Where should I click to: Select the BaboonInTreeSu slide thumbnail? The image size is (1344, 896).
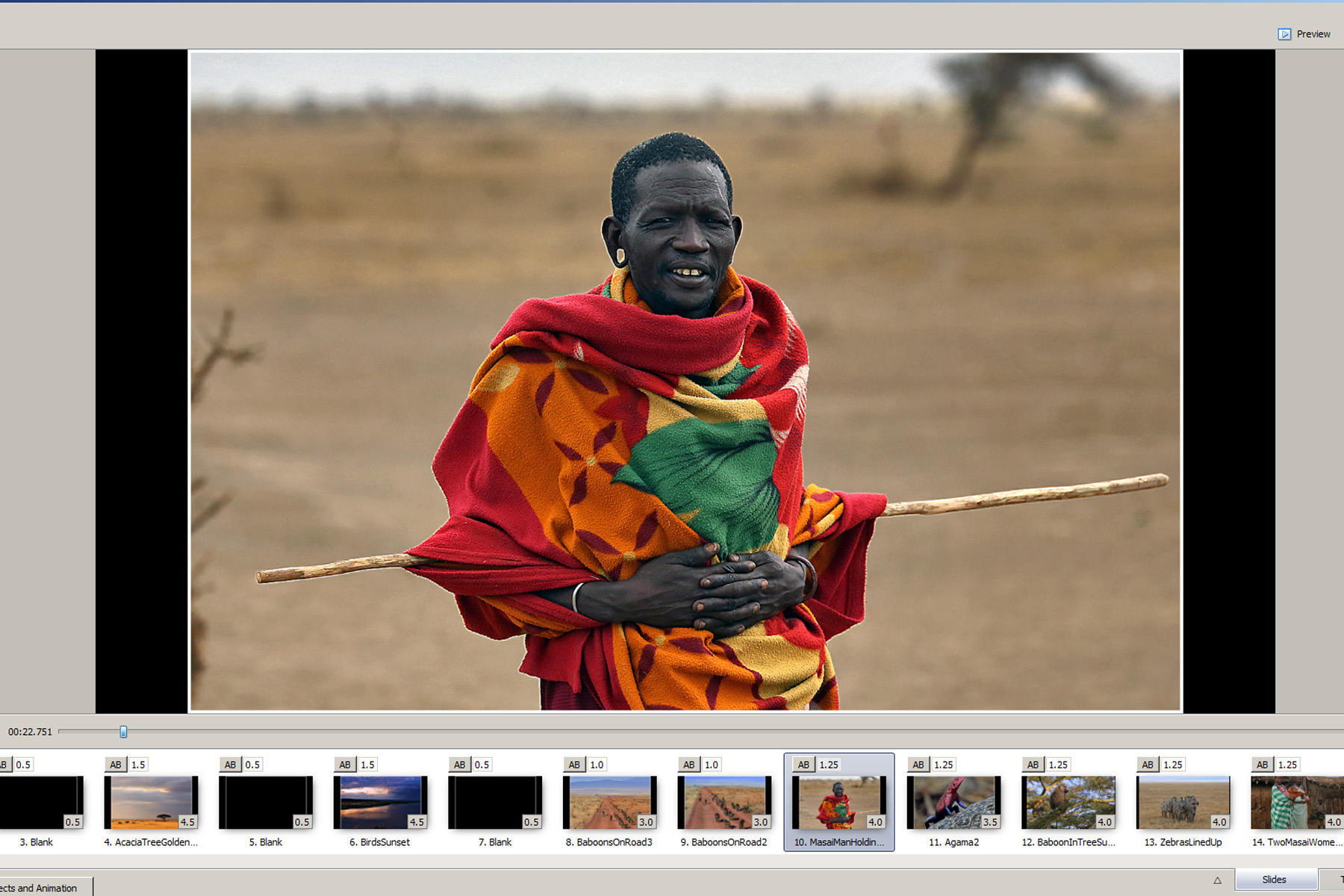click(1068, 803)
